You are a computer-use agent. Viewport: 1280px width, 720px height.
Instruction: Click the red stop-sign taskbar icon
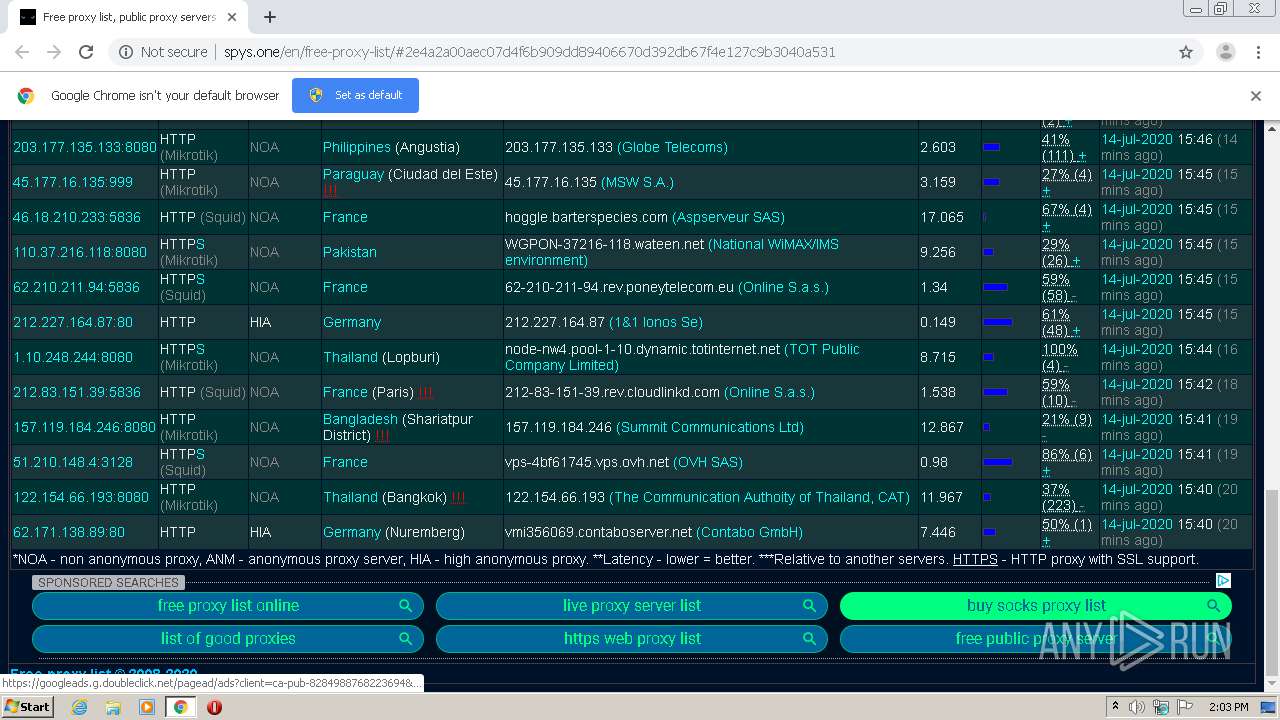tap(214, 707)
